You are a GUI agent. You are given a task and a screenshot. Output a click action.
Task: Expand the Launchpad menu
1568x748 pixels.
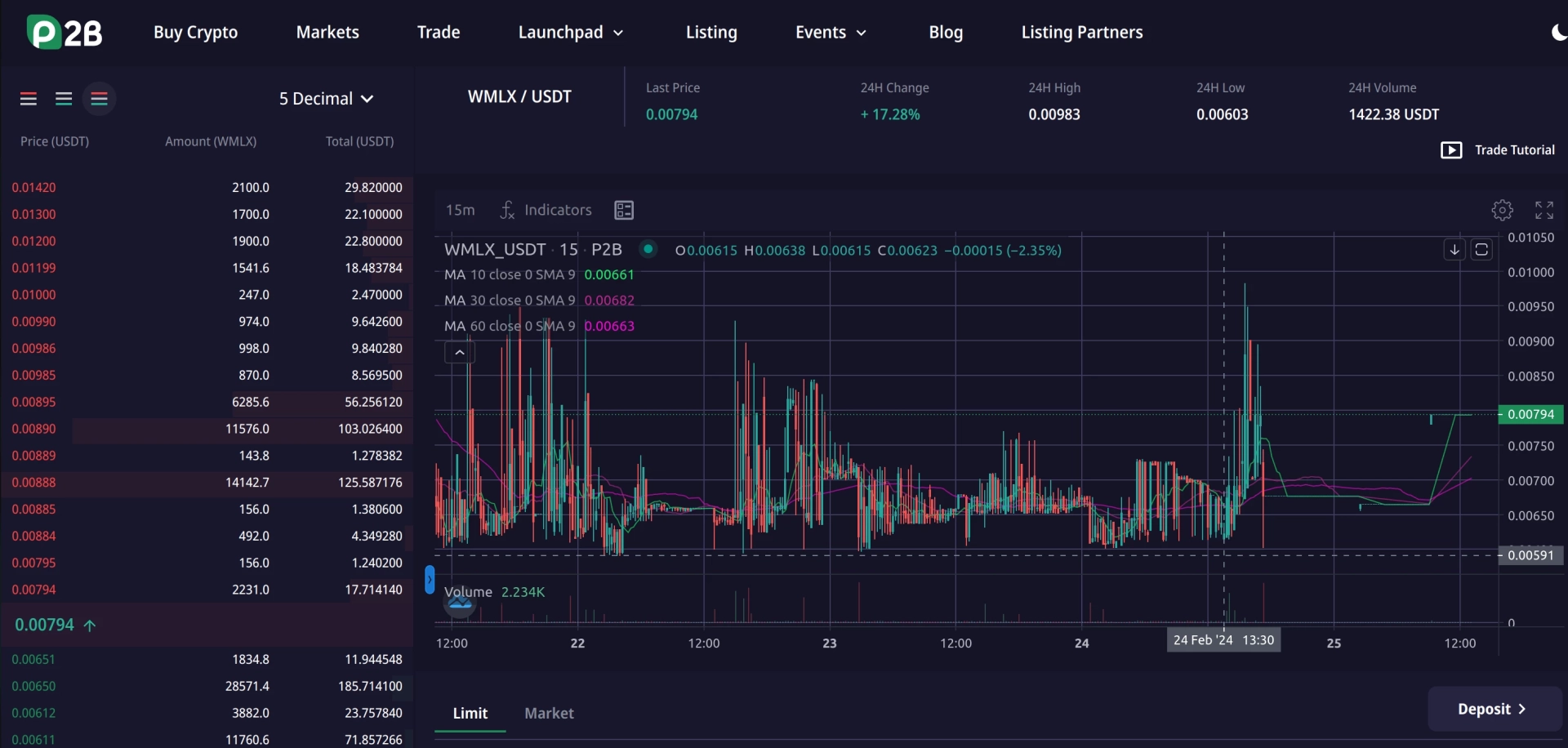click(571, 33)
